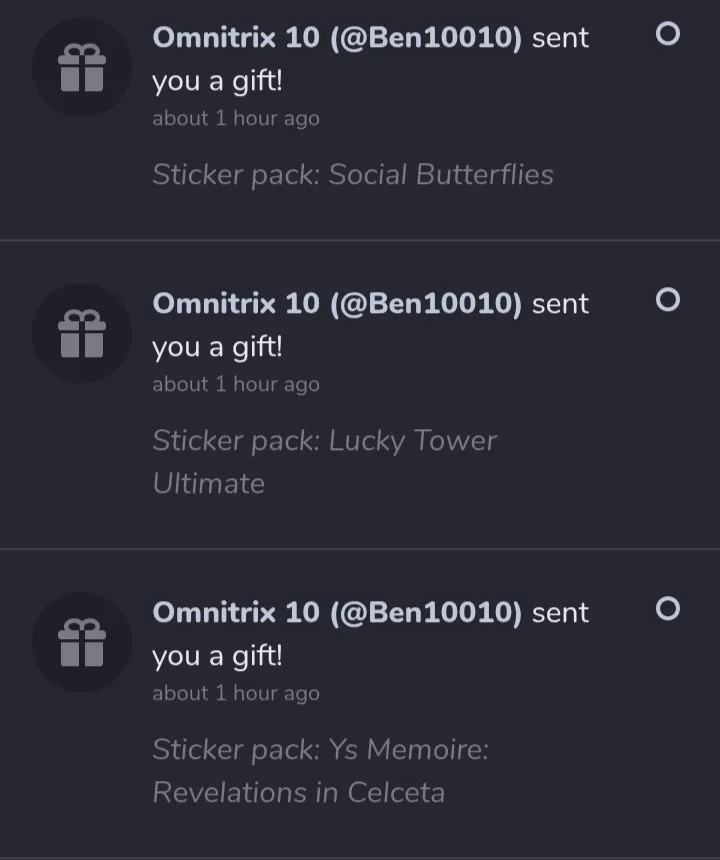Click "you a gift!" in Social Butterflies notification
The width and height of the screenshot is (720, 860).
[217, 81]
